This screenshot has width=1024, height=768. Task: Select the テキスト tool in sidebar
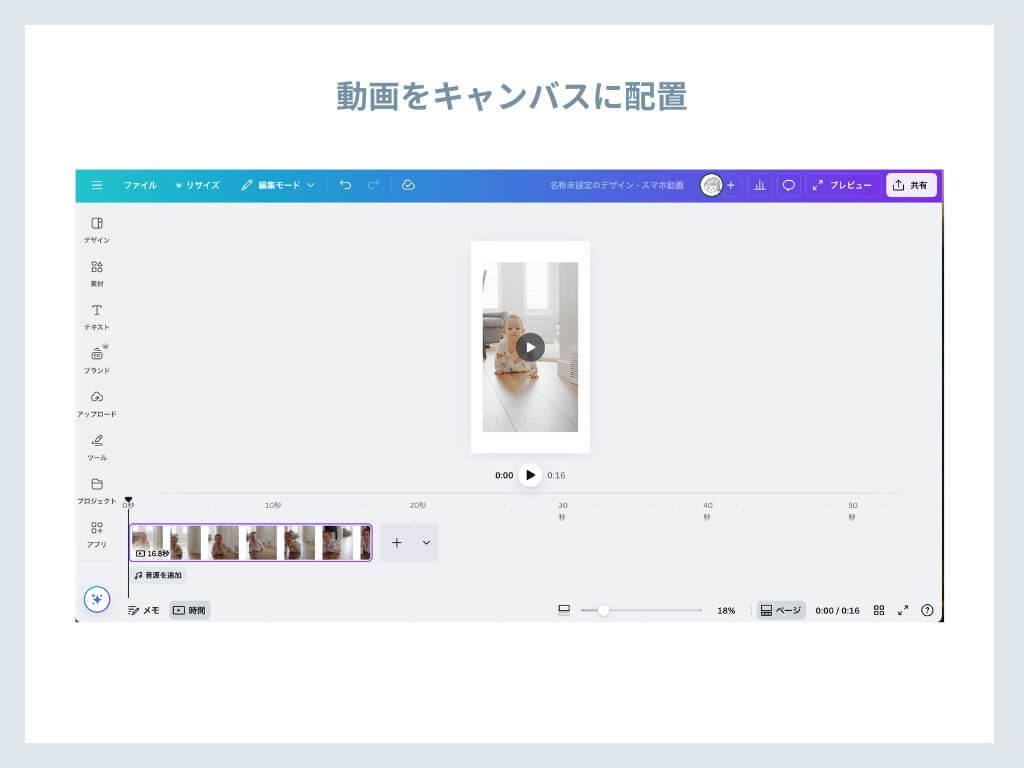(x=97, y=317)
